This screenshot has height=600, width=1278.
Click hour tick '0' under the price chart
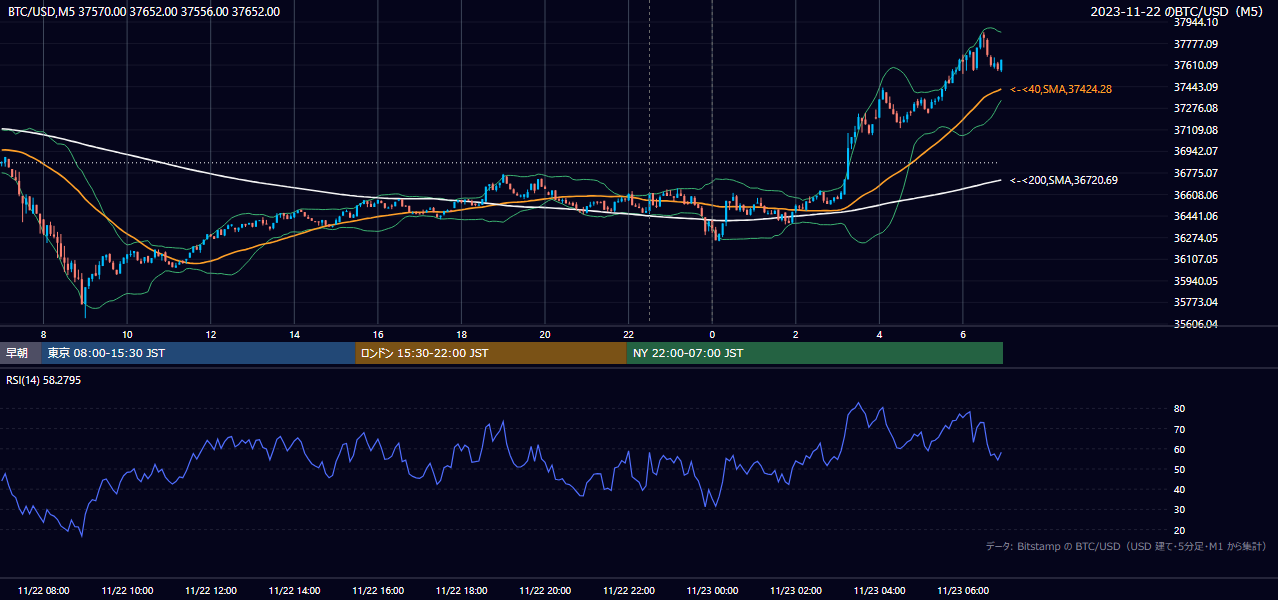[x=712, y=334]
